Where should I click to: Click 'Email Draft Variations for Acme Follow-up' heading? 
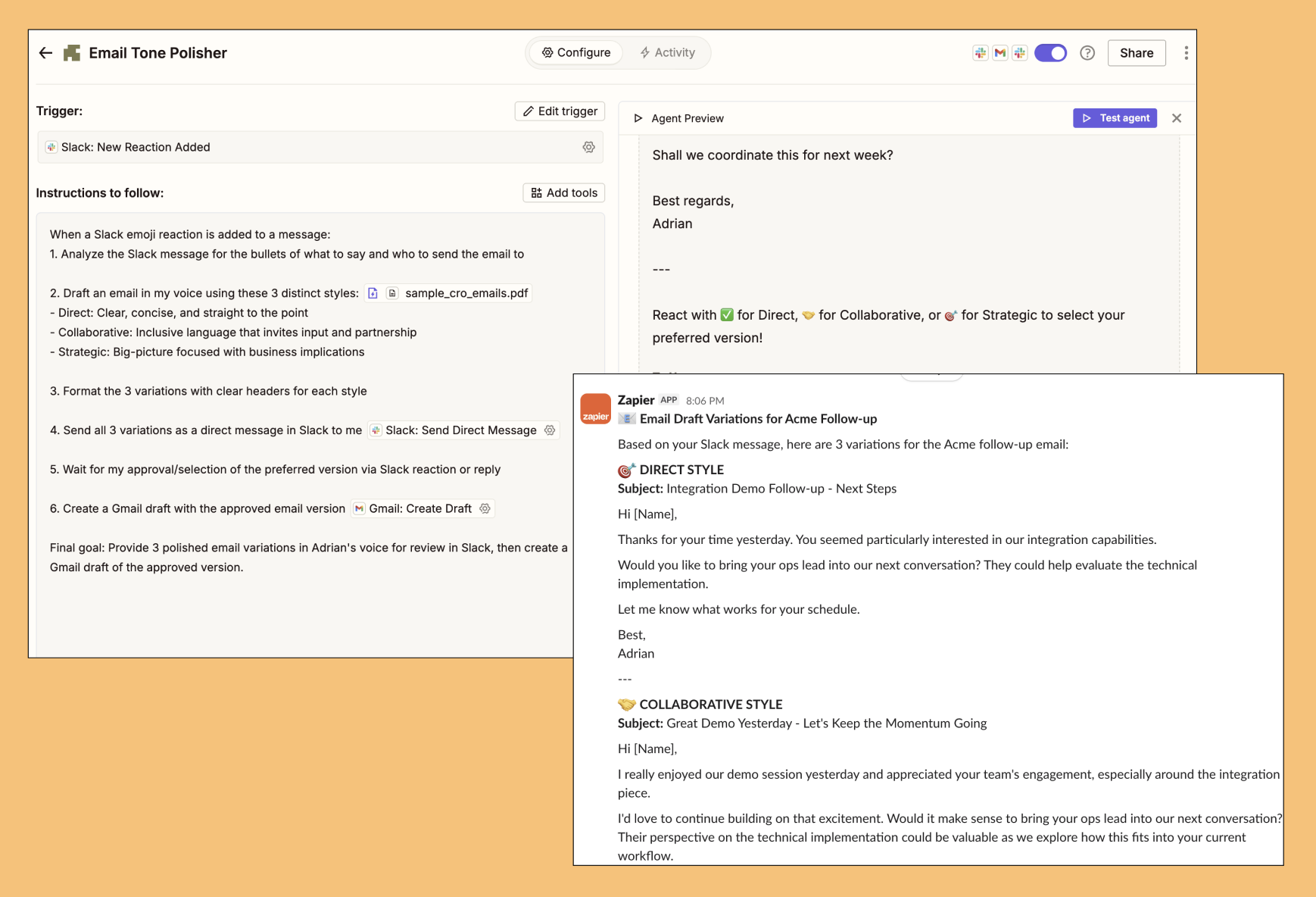point(758,419)
